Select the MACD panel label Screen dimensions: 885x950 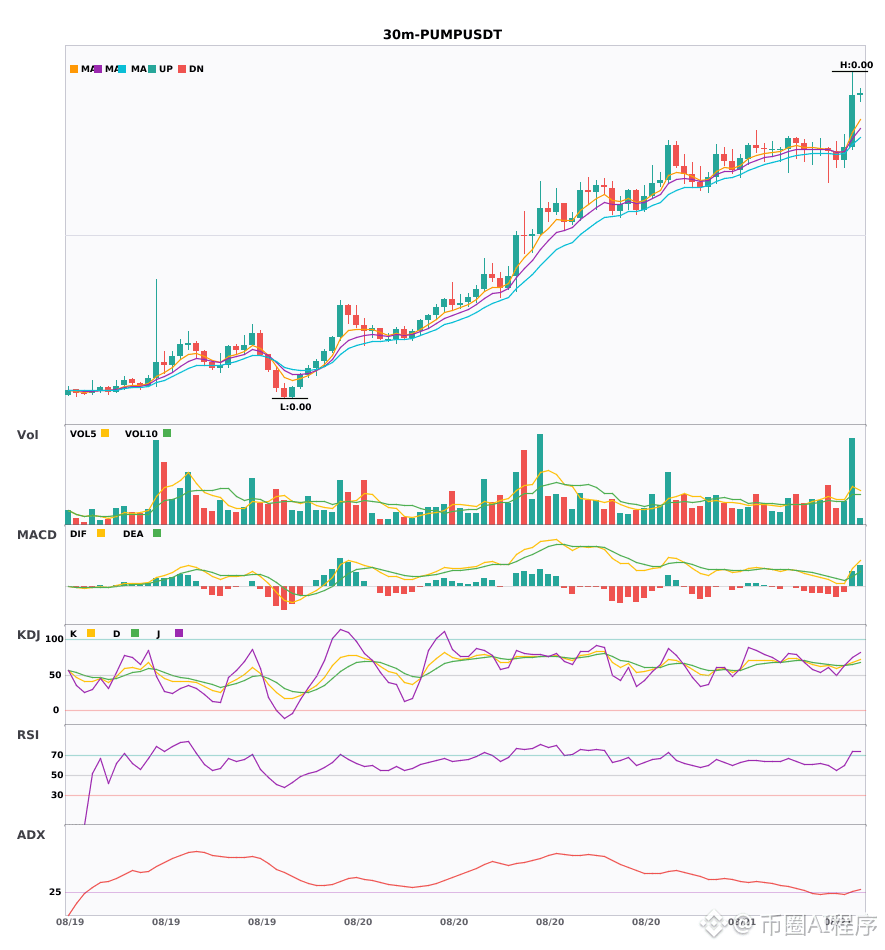coord(36,535)
